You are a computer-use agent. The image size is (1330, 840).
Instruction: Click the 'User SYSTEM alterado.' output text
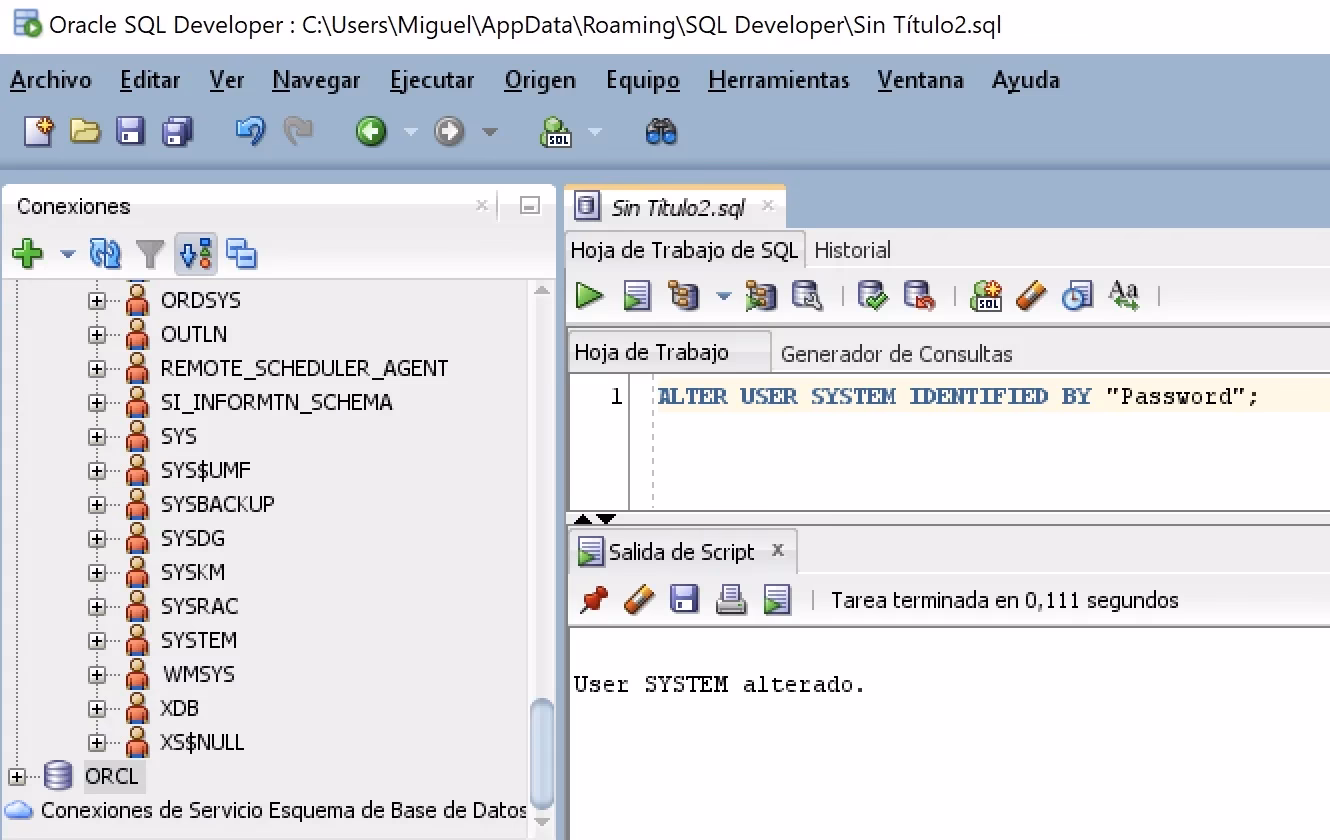point(718,685)
